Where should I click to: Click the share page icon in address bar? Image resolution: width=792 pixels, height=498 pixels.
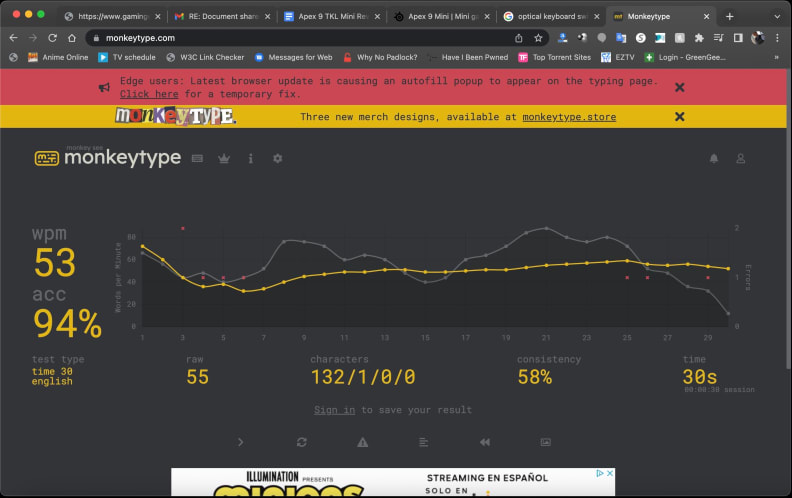tap(519, 38)
